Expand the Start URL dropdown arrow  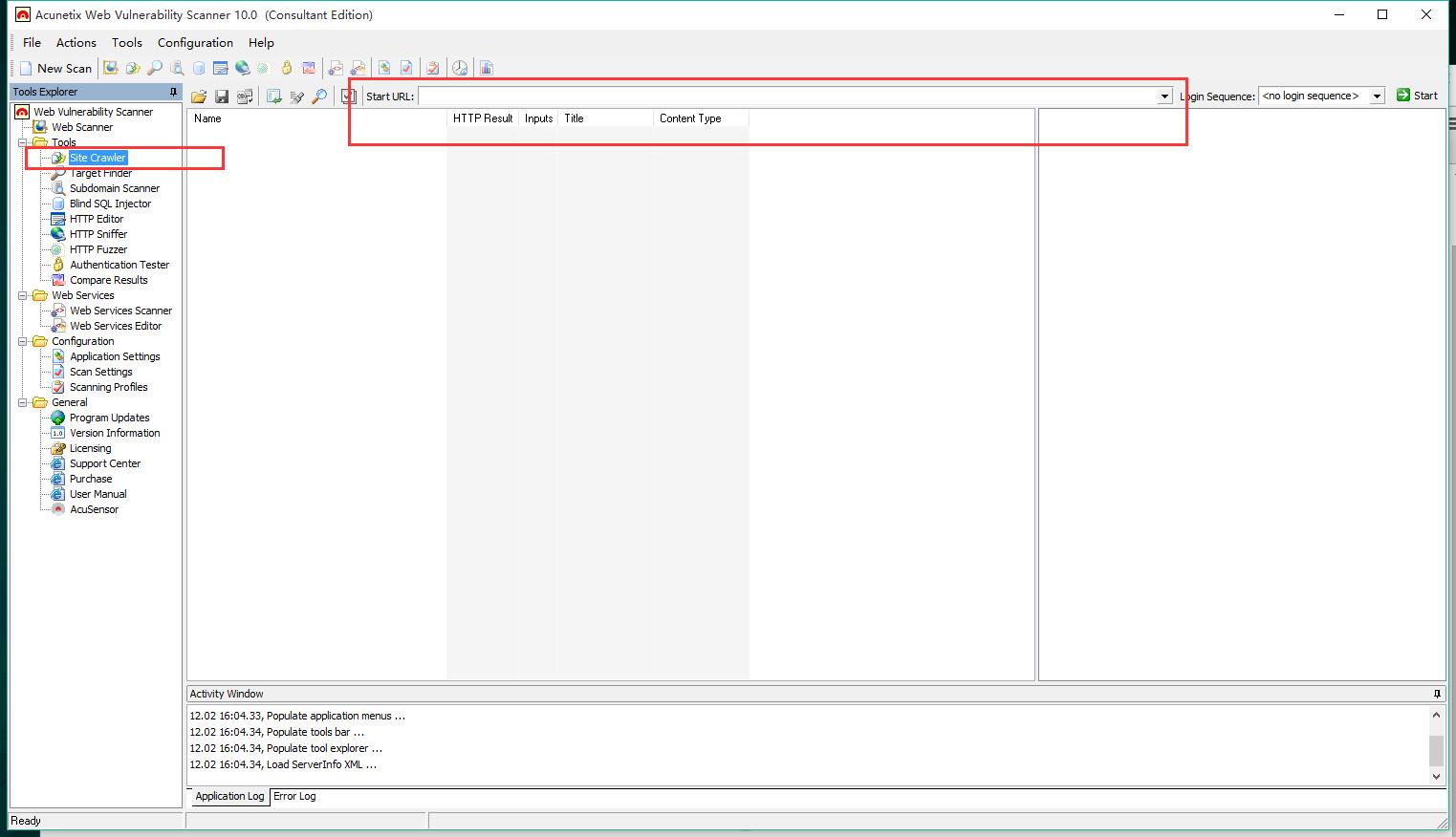tap(1164, 97)
